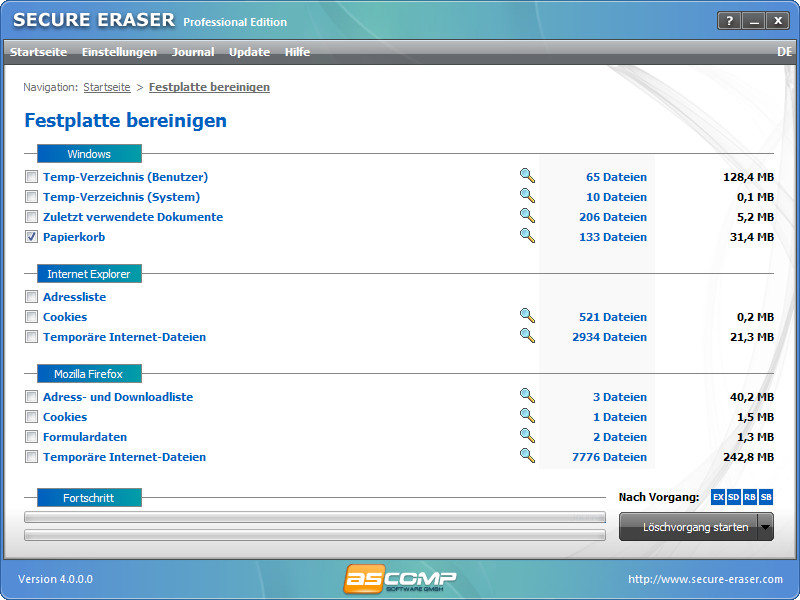Open magnifier next to Papierkorb
This screenshot has height=600, width=800.
pos(528,236)
